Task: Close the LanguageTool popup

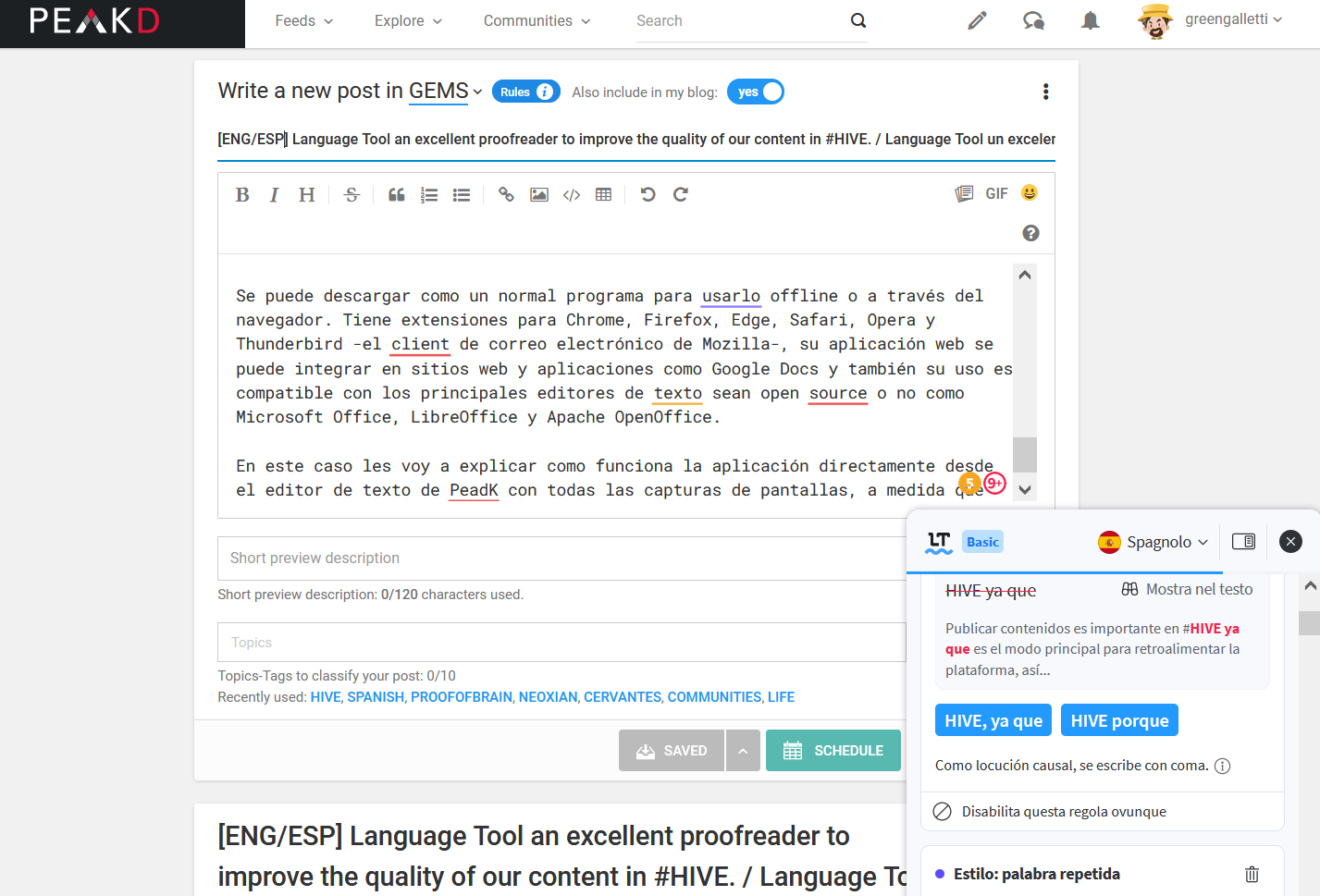Action: pos(1290,542)
